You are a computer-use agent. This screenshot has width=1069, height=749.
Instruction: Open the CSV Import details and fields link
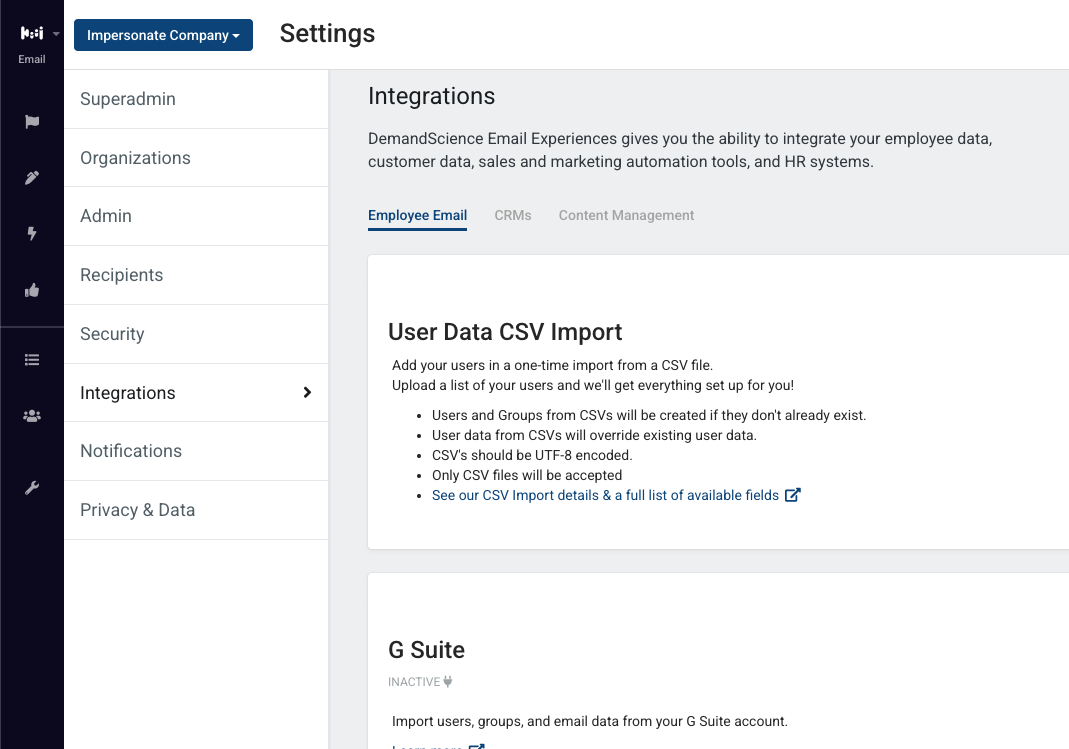pos(605,495)
